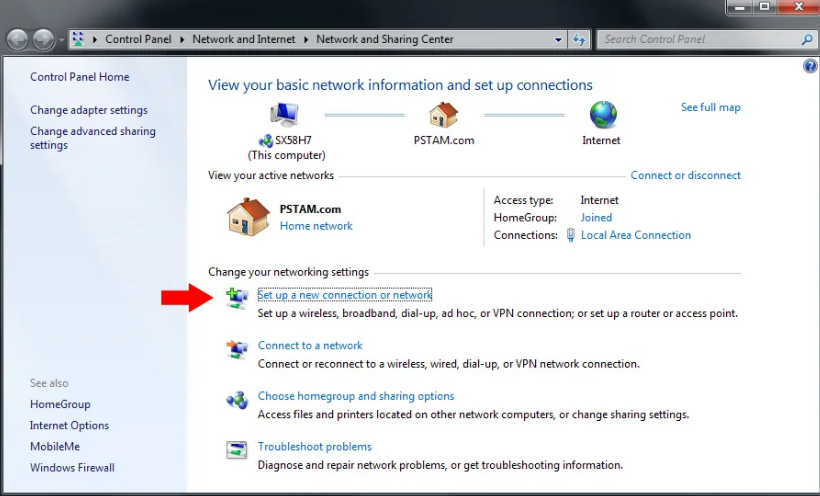Screen dimensions: 820x496
Task: Click the Control Panel icon in address bar
Action: 78,39
